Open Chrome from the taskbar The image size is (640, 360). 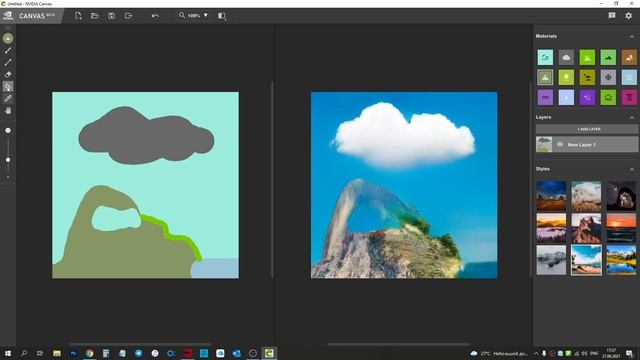89,353
